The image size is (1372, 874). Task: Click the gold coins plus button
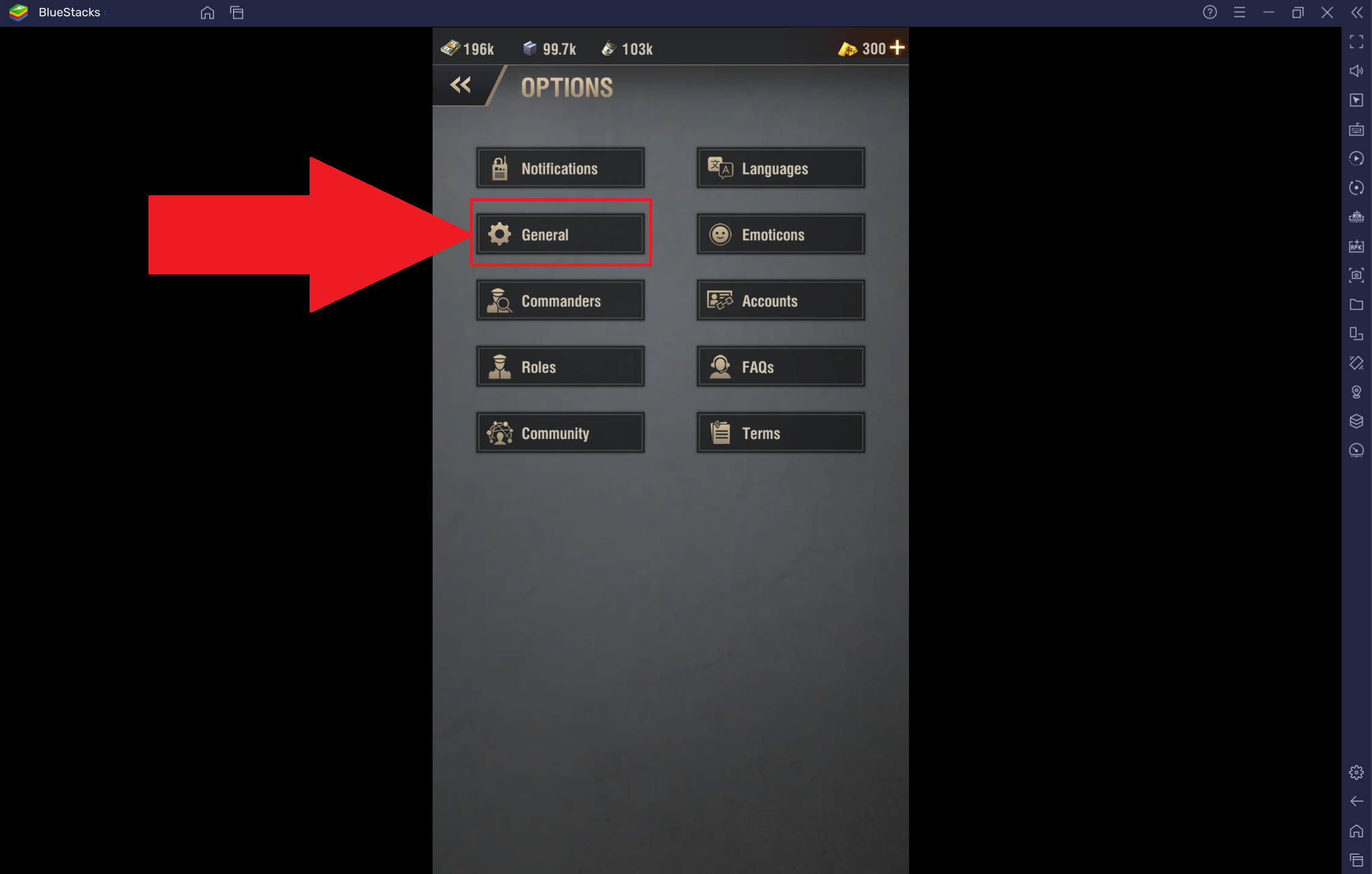pos(899,47)
